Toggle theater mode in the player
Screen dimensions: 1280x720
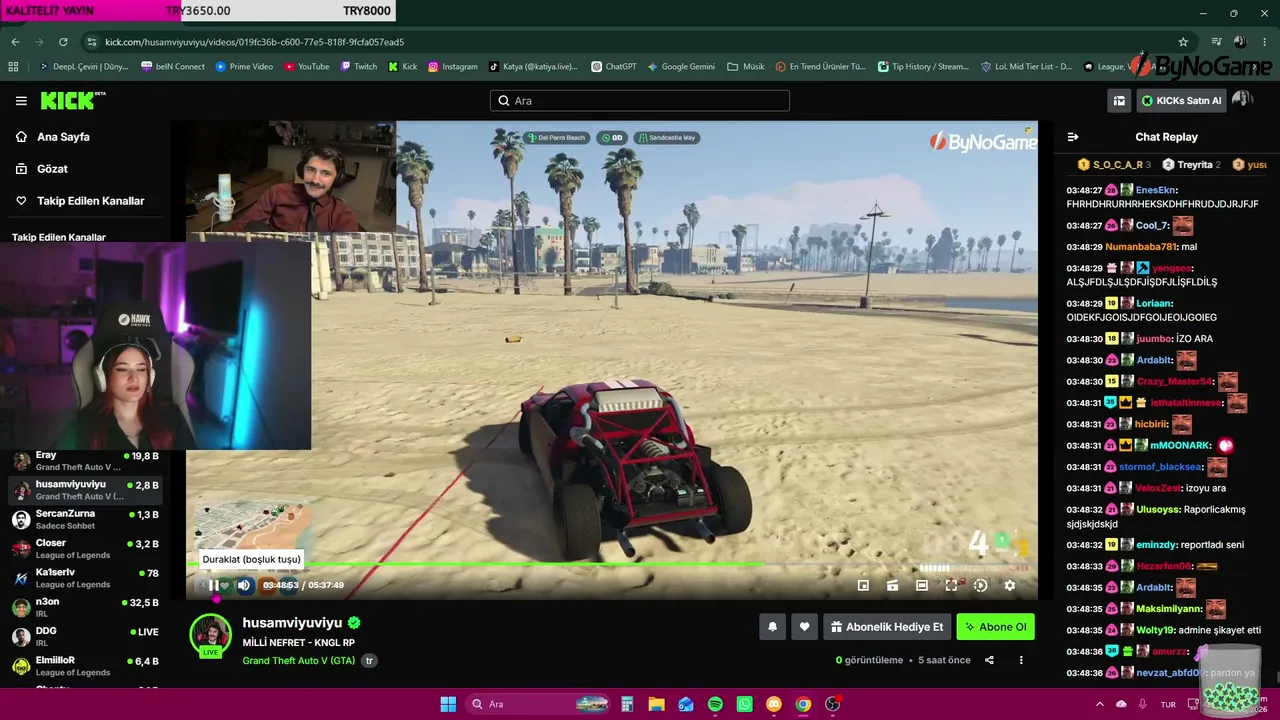click(x=922, y=585)
